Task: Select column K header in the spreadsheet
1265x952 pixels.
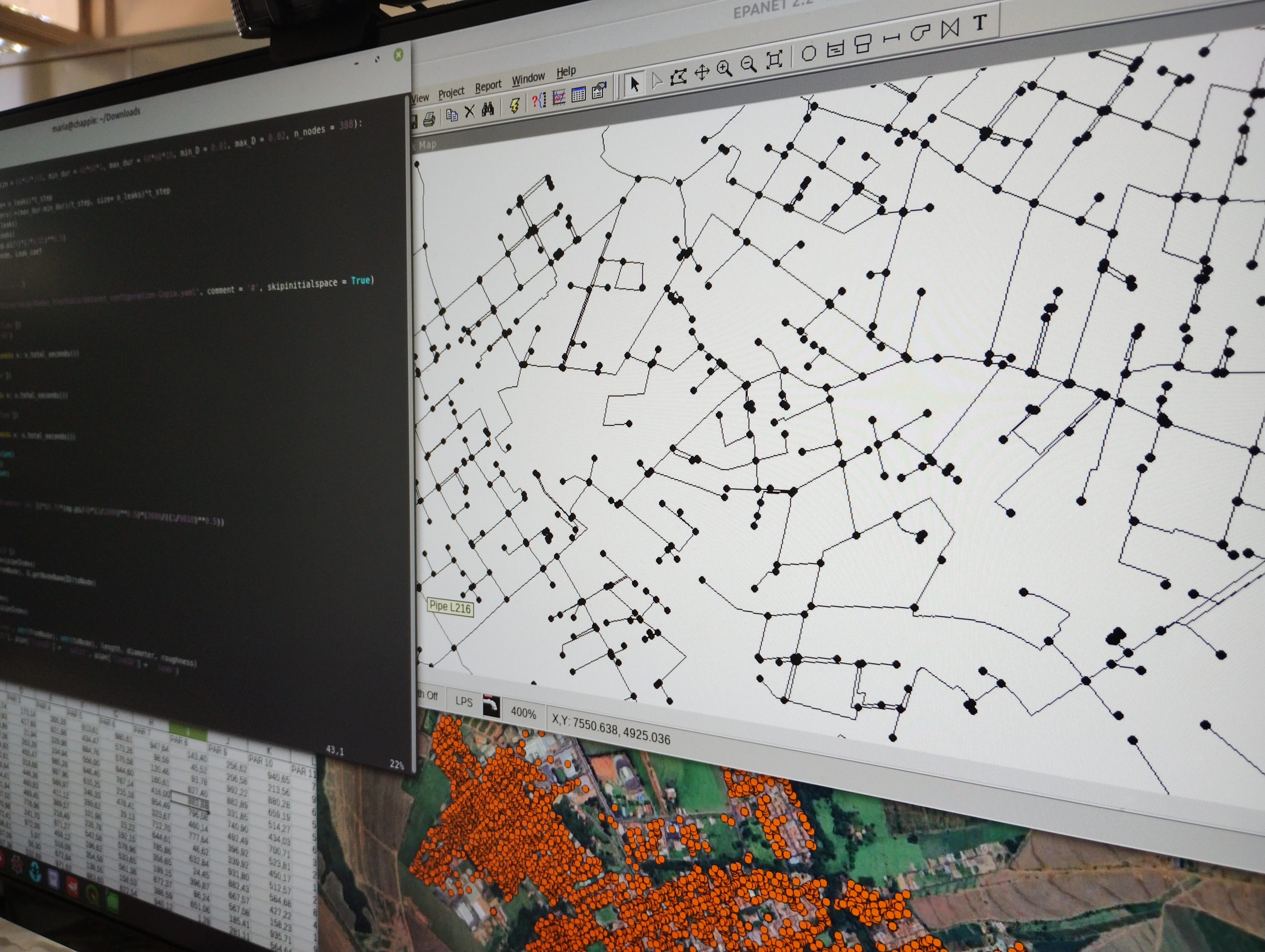Action: click(x=269, y=750)
